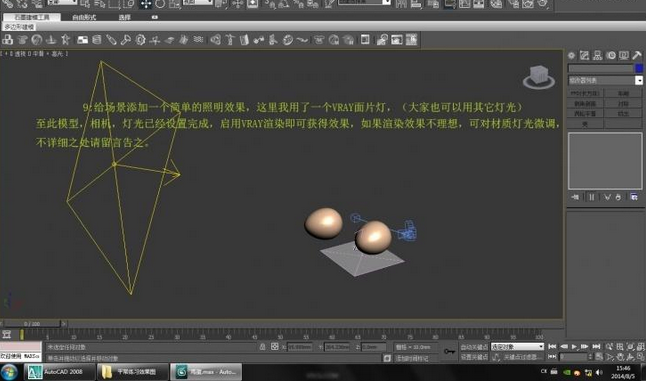Screen dimensions: 646x381
Task: Open the Display command panel tab
Action: (624, 55)
